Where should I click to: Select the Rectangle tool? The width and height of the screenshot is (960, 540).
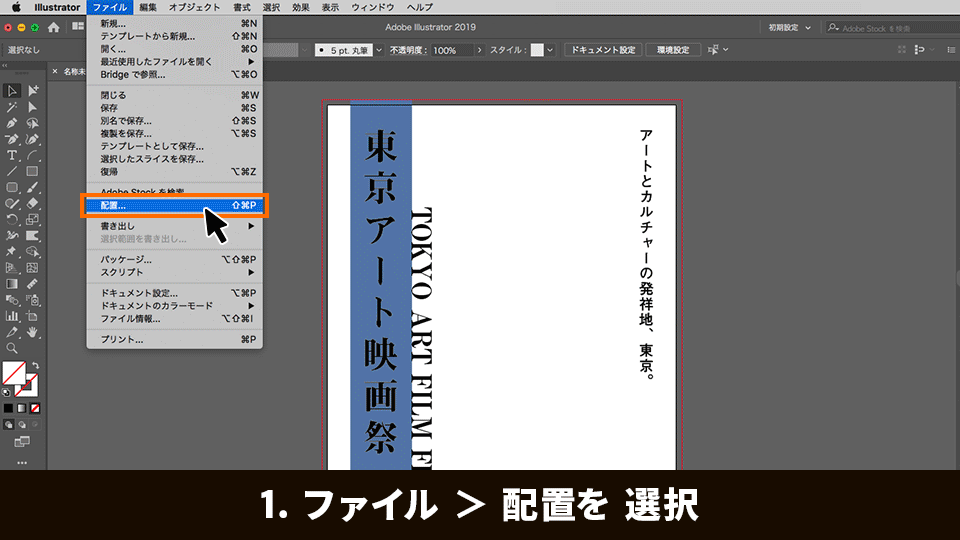[x=32, y=171]
